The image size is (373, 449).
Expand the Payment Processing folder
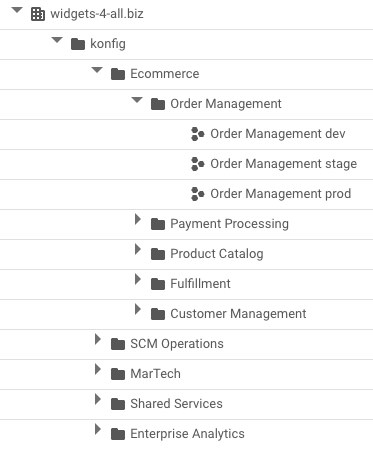pyautogui.click(x=138, y=219)
